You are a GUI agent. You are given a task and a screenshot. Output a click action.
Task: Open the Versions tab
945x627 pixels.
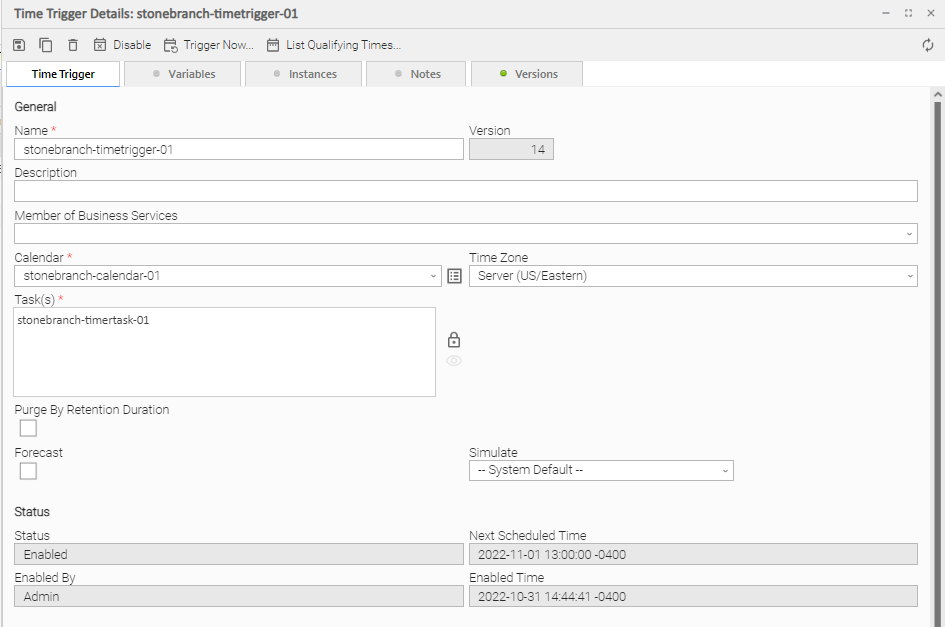527,74
